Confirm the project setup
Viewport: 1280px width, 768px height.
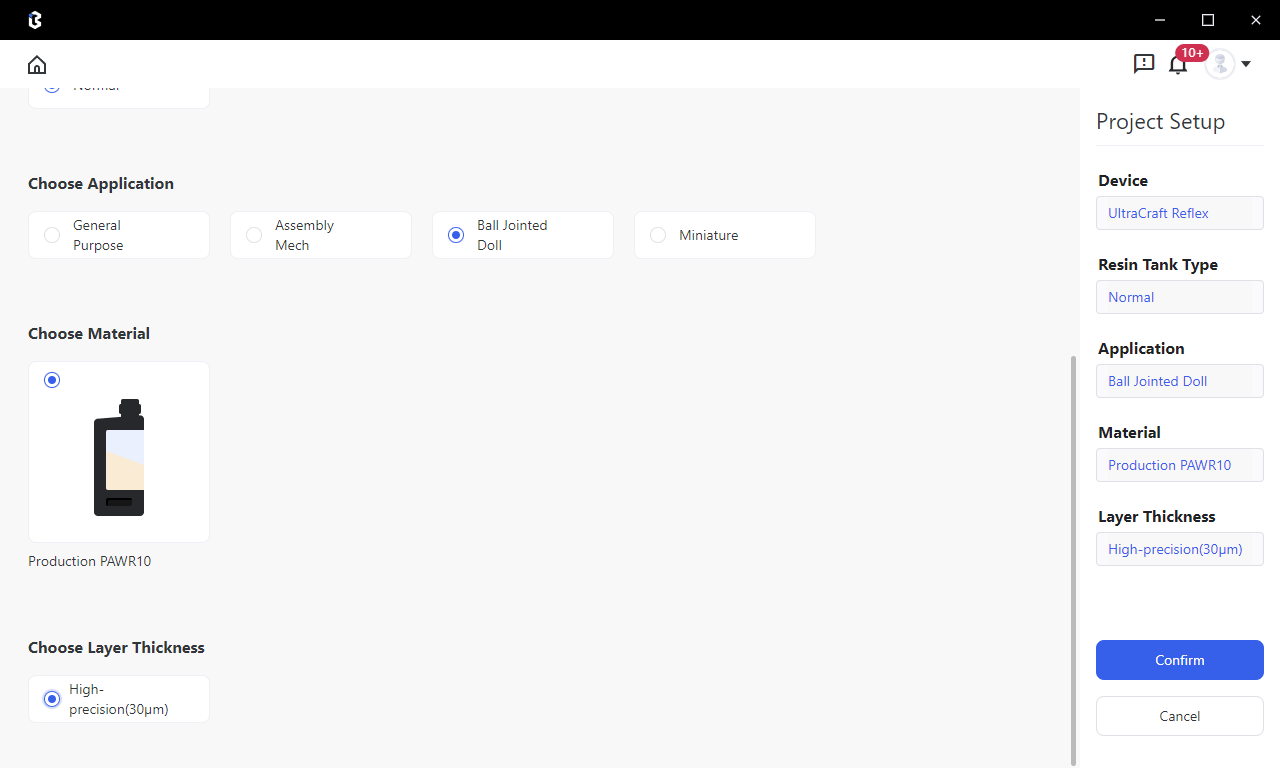1179,660
